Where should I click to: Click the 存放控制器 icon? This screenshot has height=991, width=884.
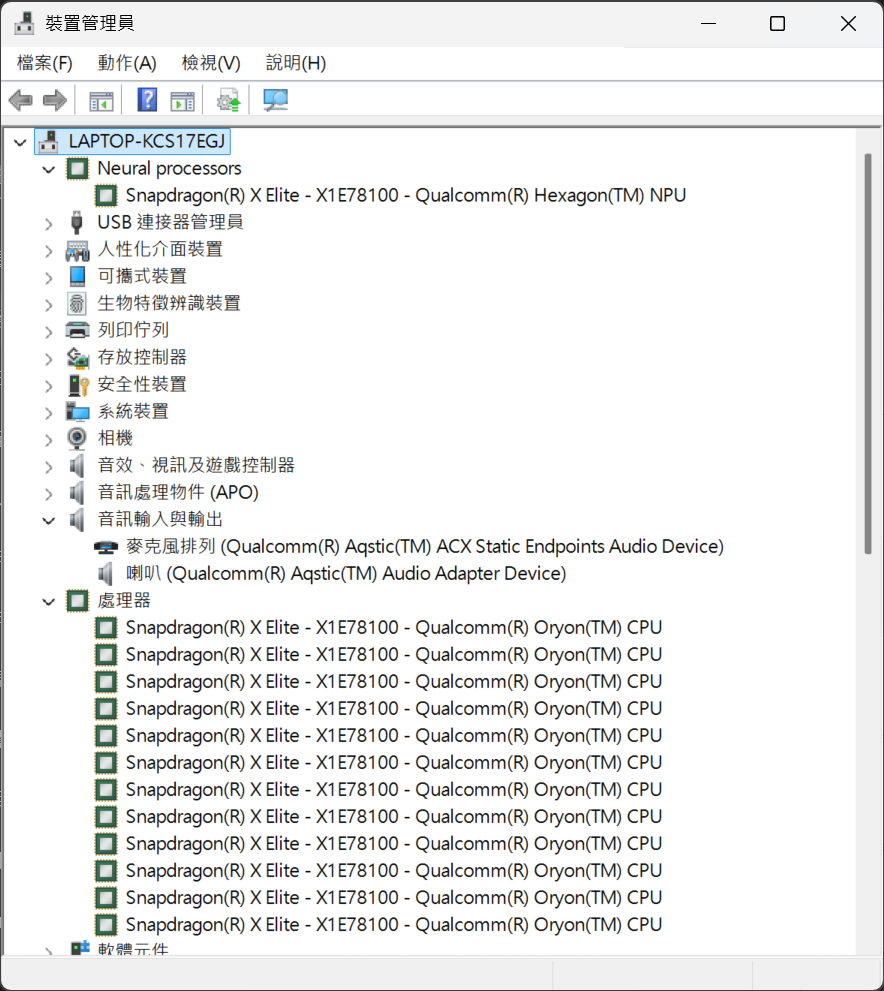pos(77,358)
